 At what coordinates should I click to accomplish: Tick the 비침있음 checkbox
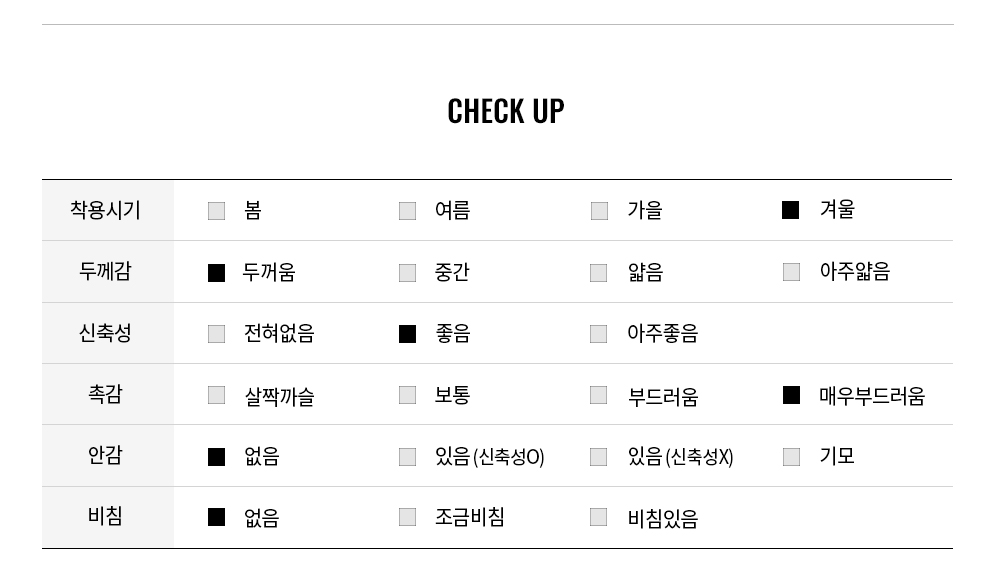tap(598, 517)
